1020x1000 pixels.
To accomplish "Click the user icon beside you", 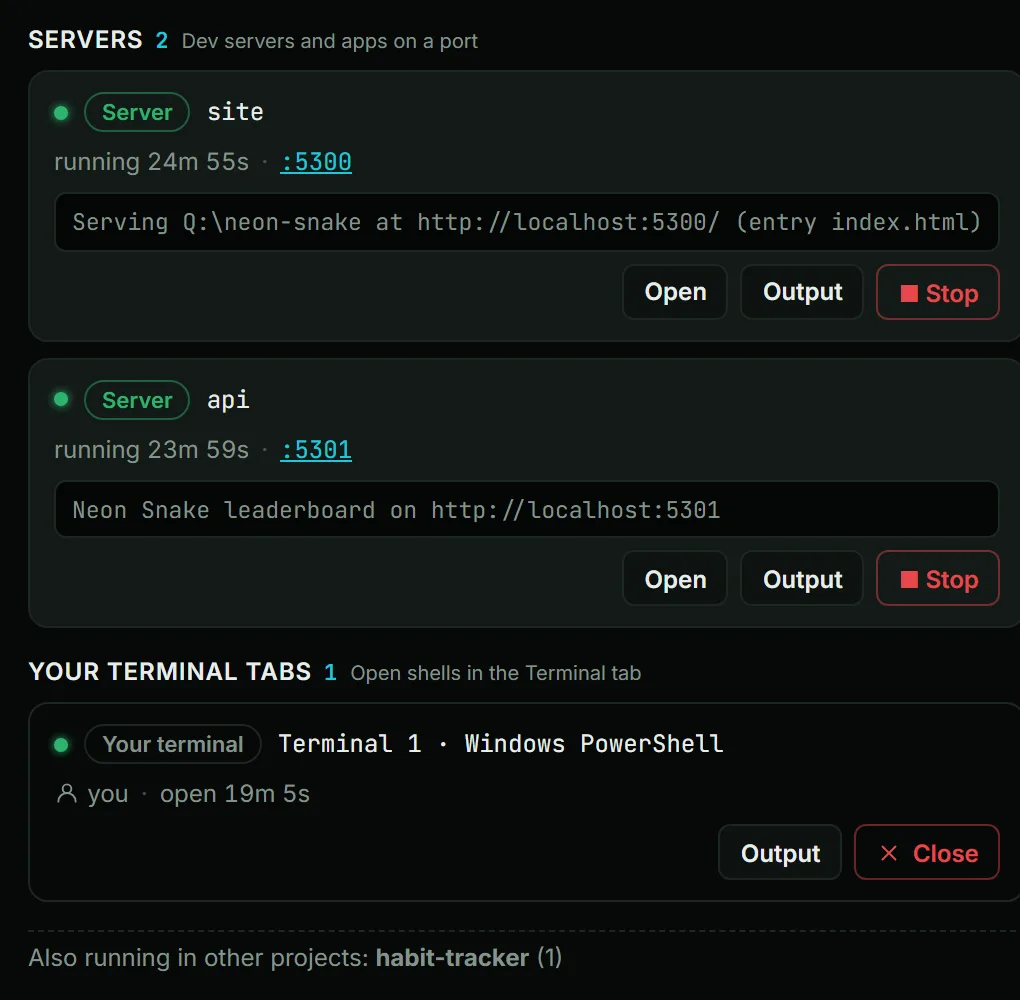I will (66, 794).
